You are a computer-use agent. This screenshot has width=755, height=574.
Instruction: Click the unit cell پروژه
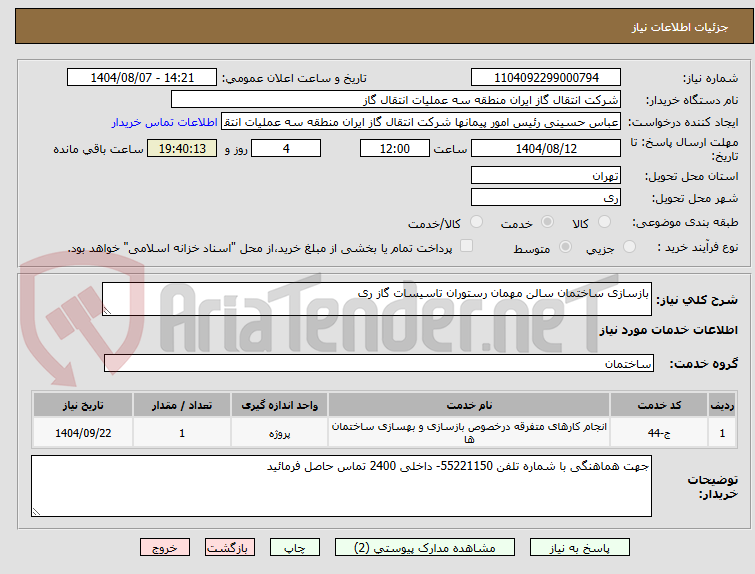tap(279, 433)
